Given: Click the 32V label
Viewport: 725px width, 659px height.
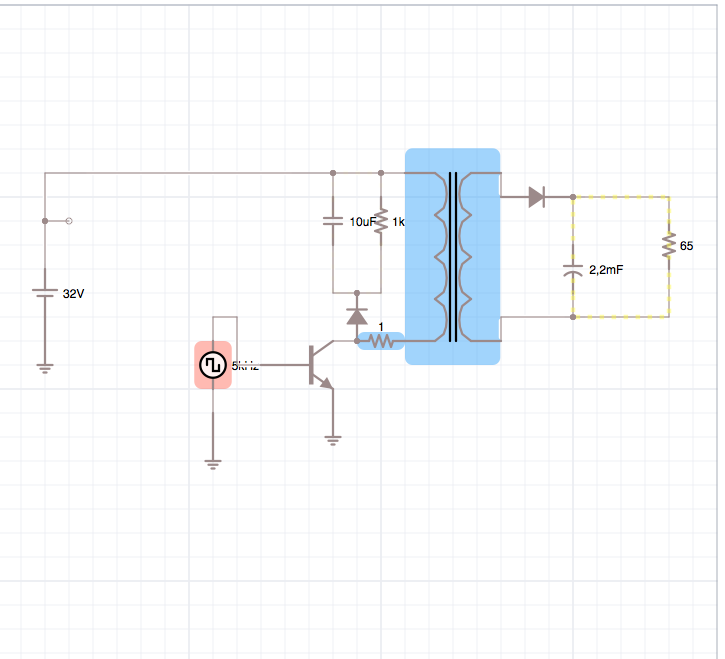Looking at the screenshot, I should coord(74,294).
